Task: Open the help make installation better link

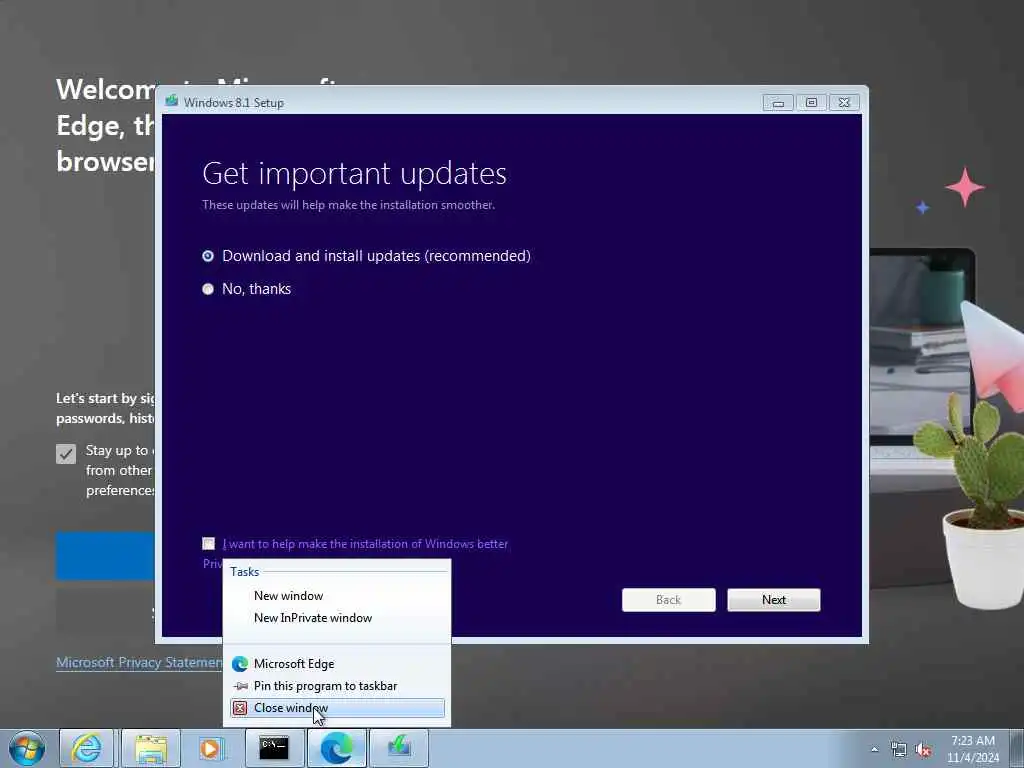Action: 365,543
